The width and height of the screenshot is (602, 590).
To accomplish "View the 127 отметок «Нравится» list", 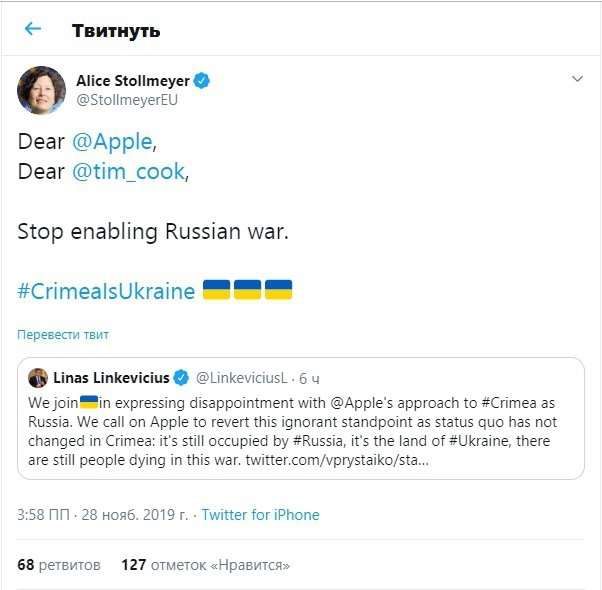I will [x=205, y=565].
